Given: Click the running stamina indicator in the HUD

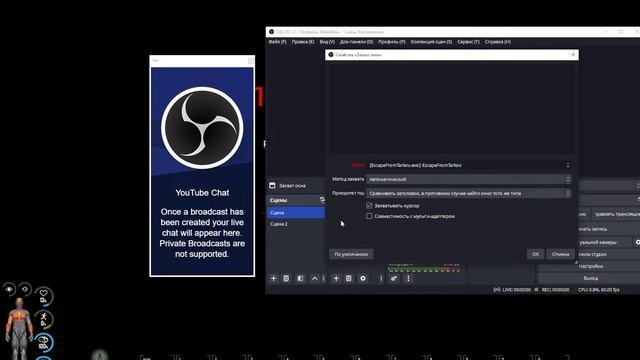Looking at the screenshot, I should 43,319.
